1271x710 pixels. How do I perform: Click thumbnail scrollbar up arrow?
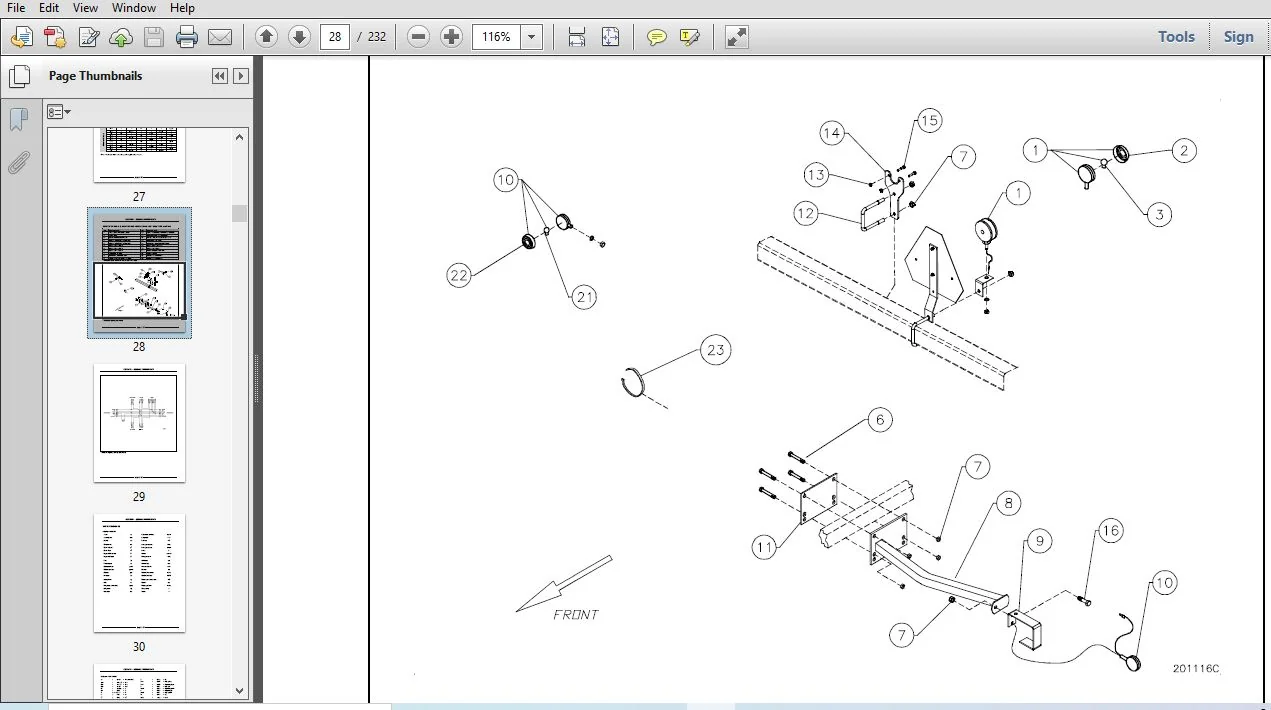coord(240,137)
